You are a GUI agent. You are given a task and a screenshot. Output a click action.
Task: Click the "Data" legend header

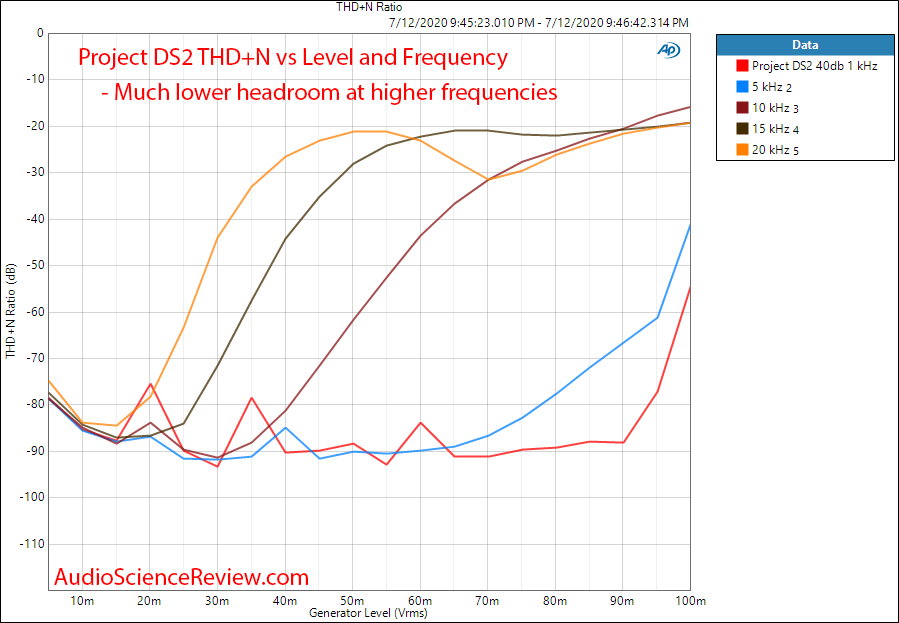coord(805,45)
